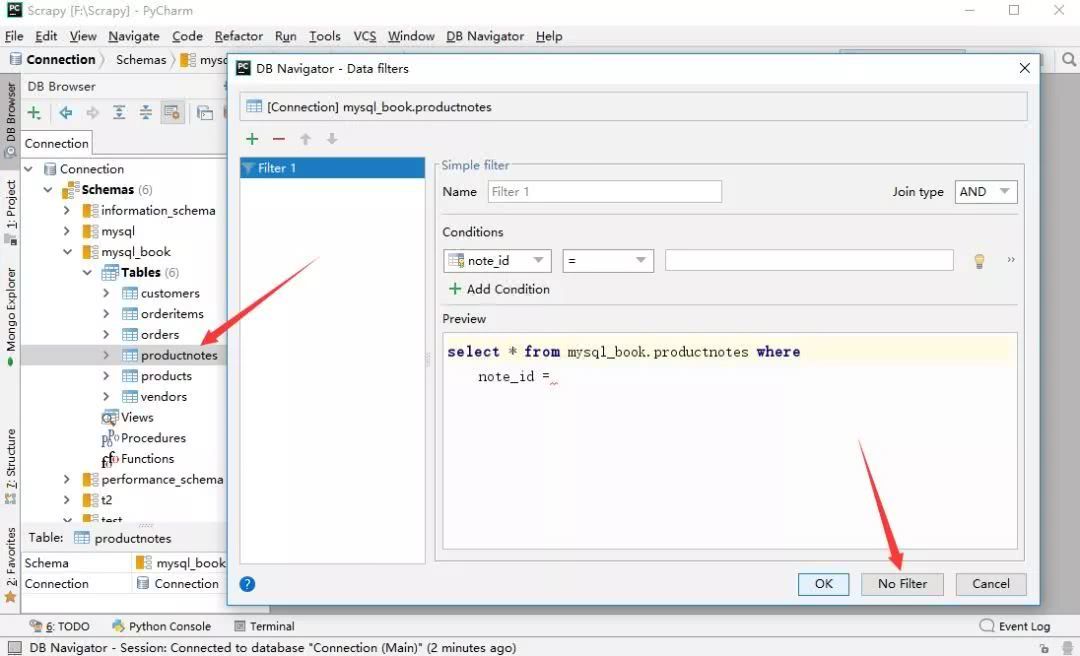Open the search magnifier at top right
The height and width of the screenshot is (656, 1080).
tap(1068, 60)
